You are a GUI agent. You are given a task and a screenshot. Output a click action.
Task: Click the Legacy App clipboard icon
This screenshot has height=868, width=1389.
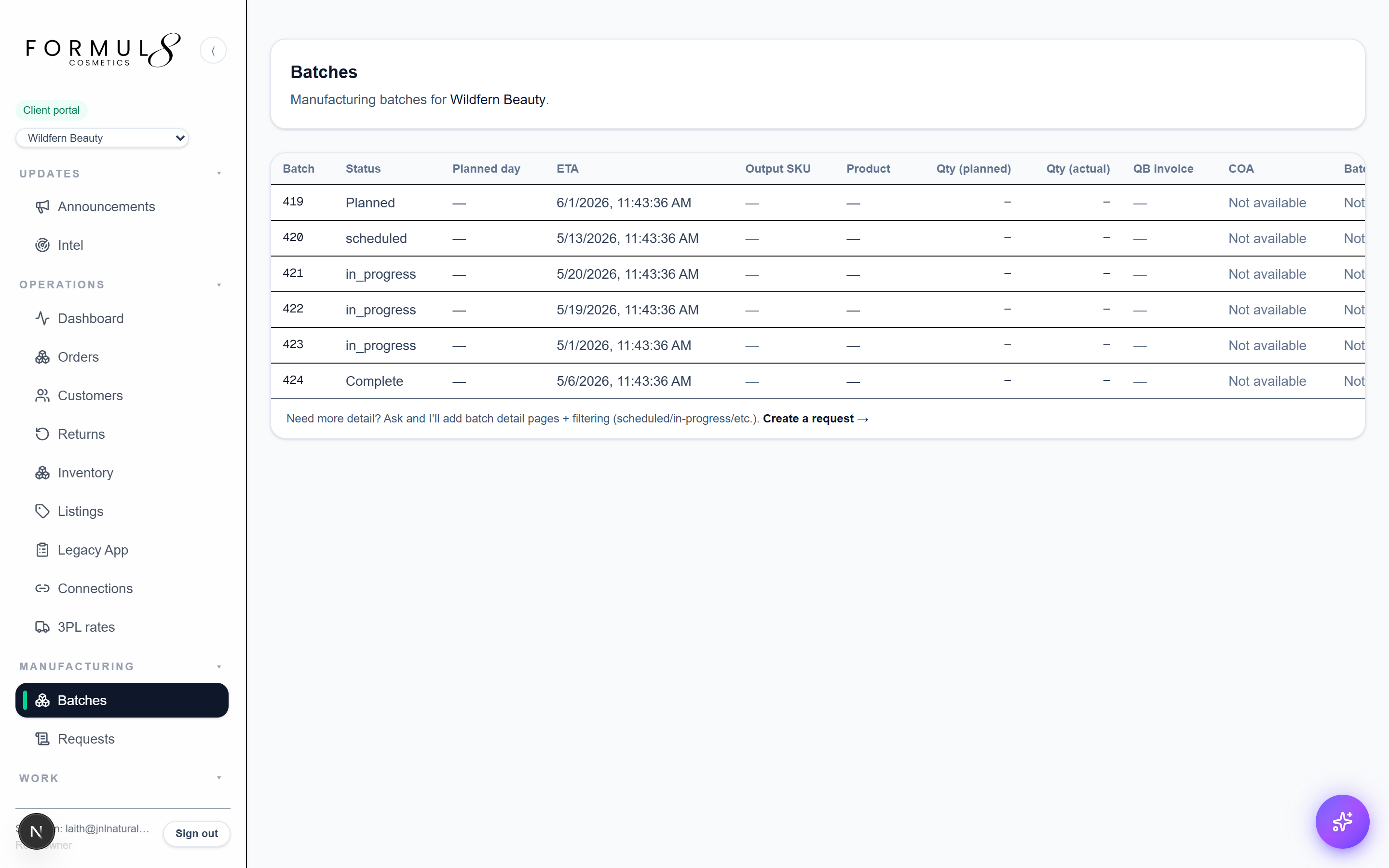click(42, 550)
